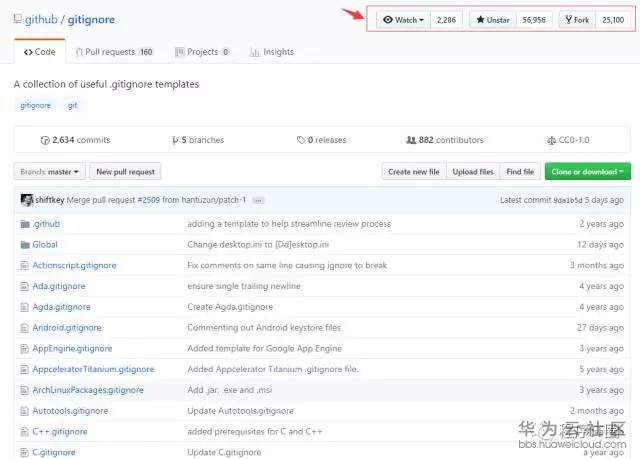The image size is (640, 459).
Task: Open AppceleratorTitanium.gitignore file
Action: 93,370
